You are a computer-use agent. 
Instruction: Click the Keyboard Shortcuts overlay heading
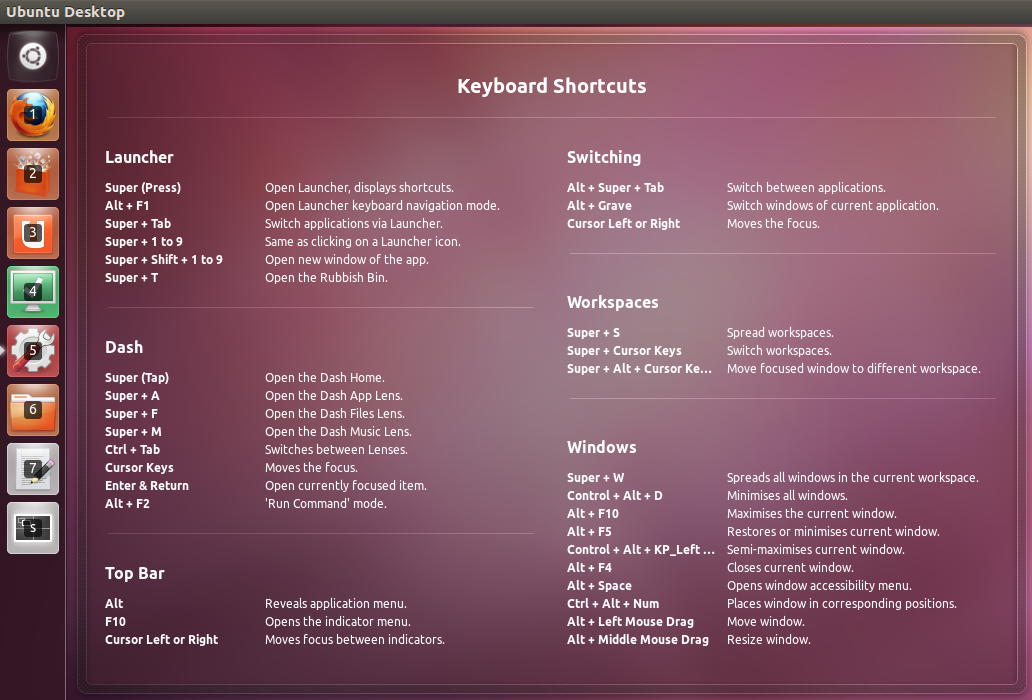coord(551,86)
